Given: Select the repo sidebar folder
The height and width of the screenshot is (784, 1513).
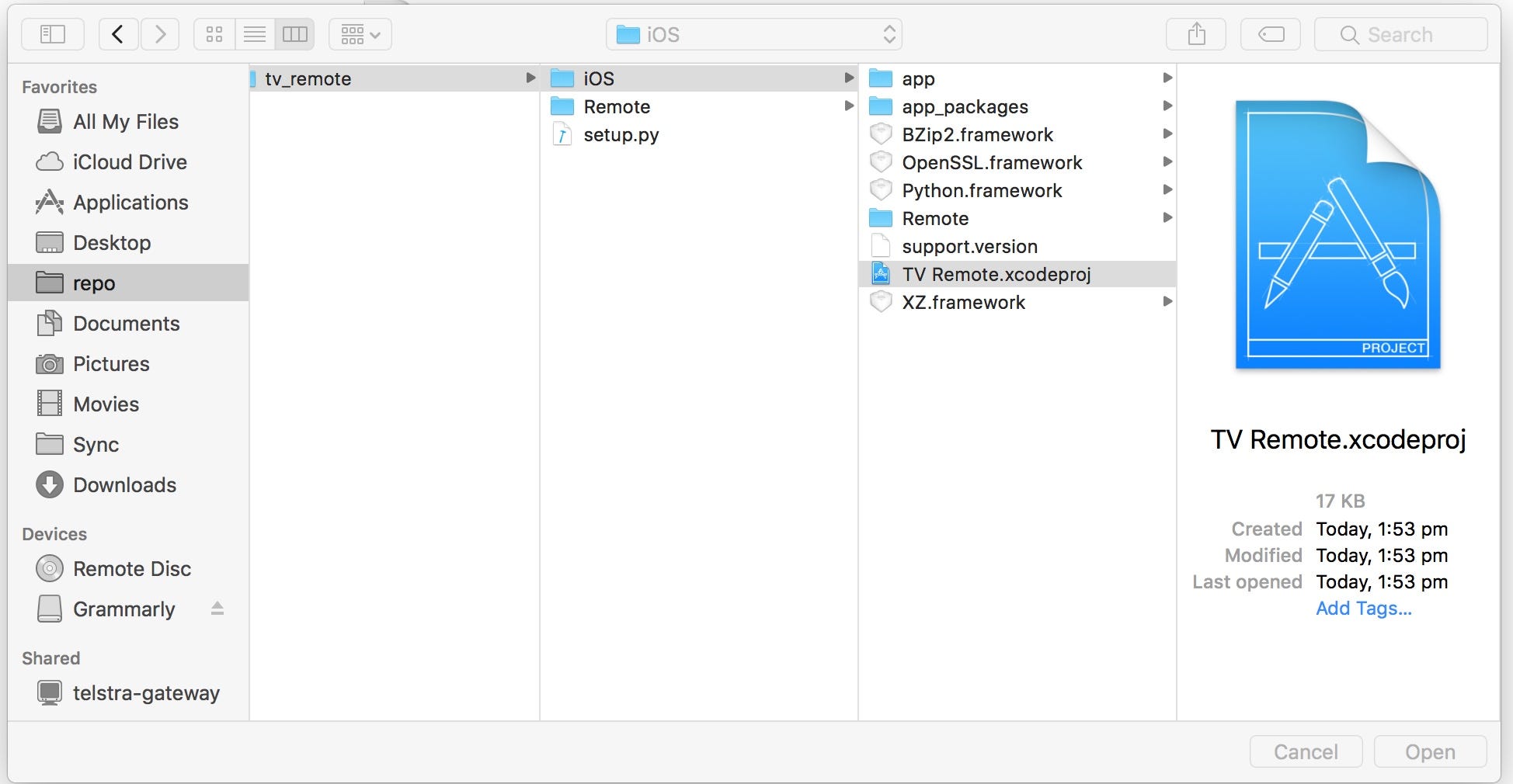Looking at the screenshot, I should pos(128,283).
